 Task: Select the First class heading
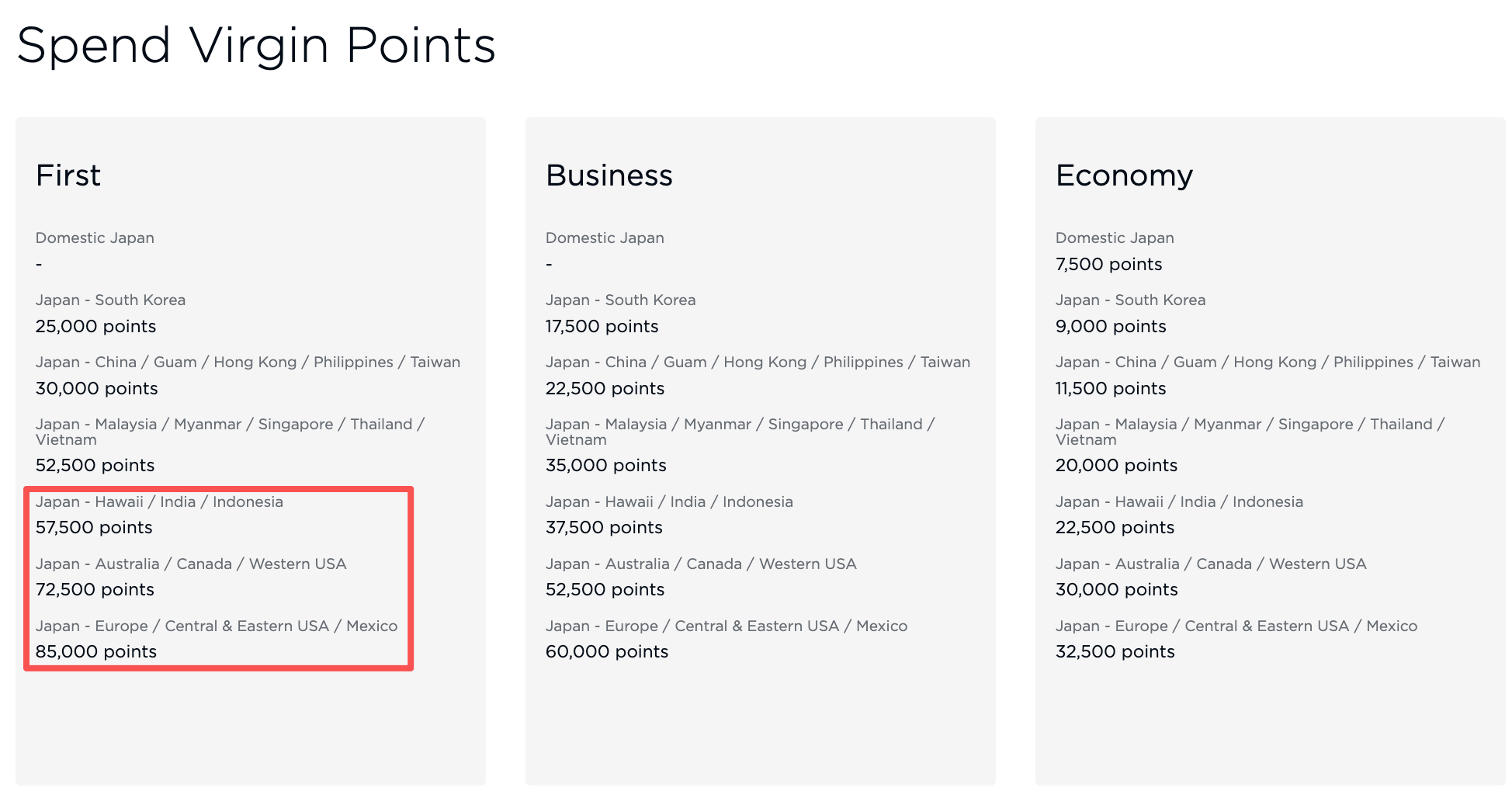[x=68, y=175]
